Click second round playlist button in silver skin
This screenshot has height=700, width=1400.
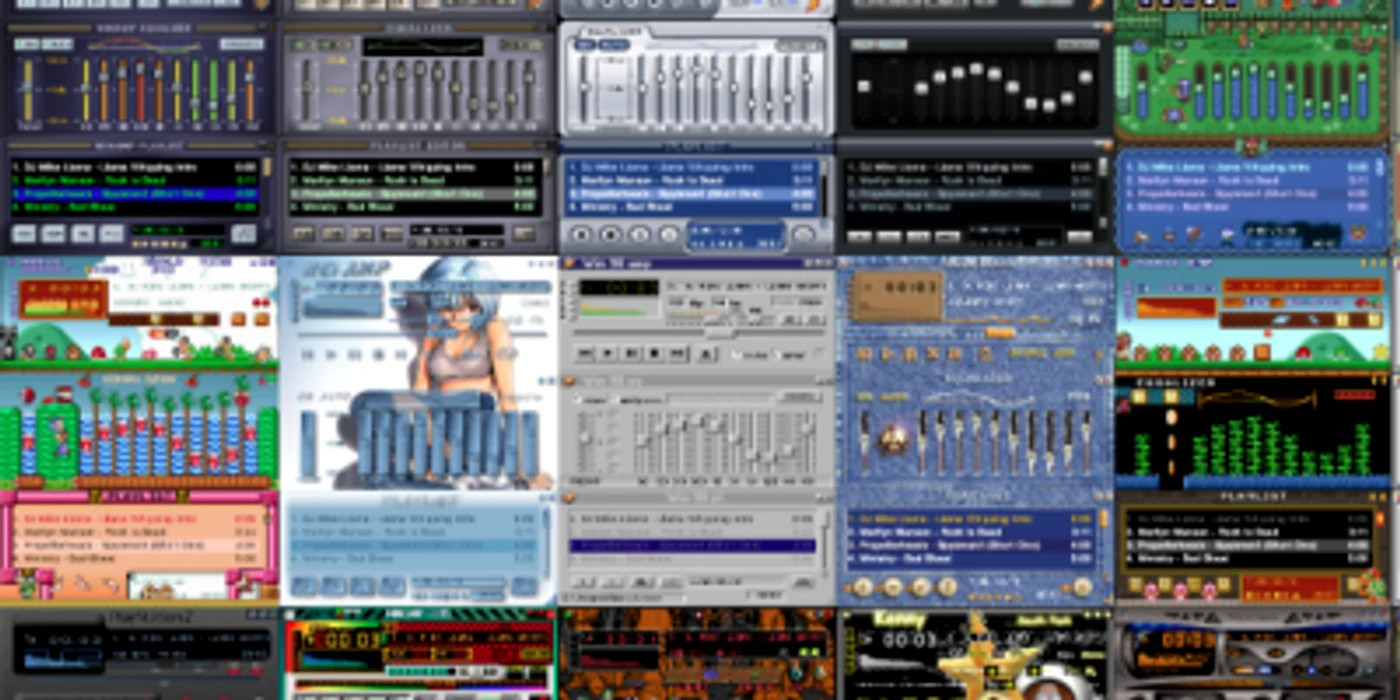point(610,235)
